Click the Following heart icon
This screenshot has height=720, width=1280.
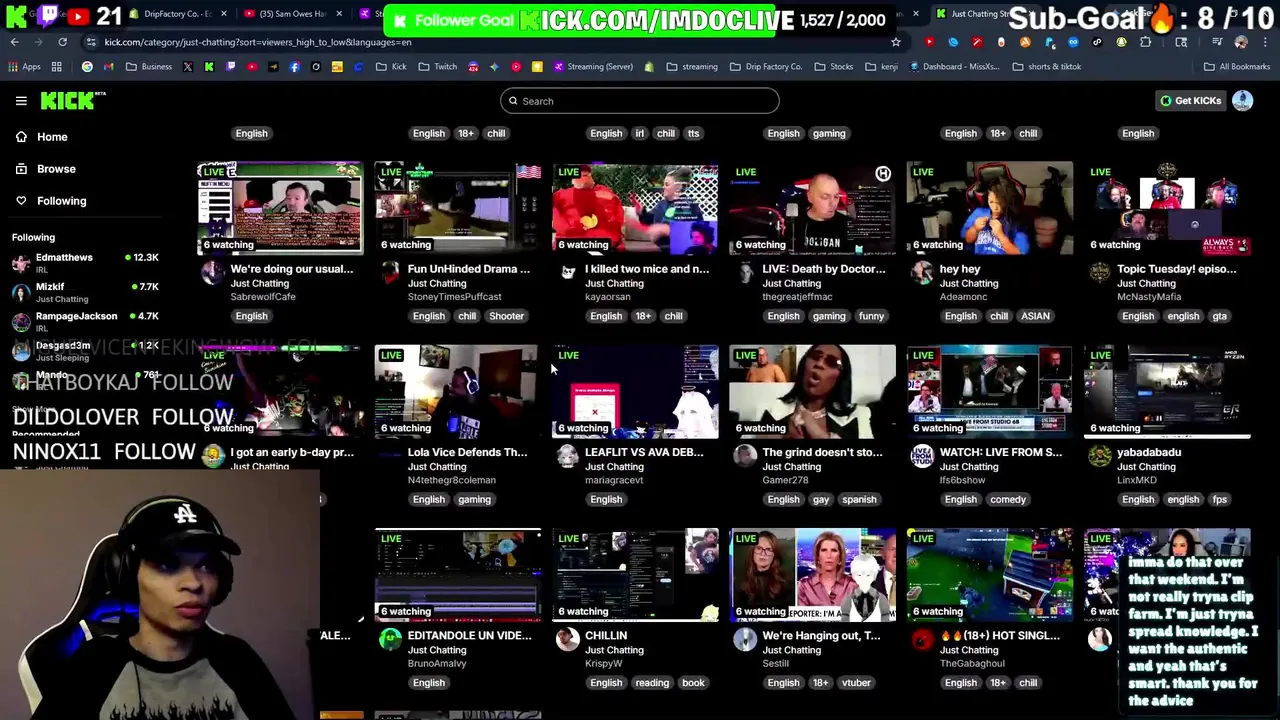(21, 201)
